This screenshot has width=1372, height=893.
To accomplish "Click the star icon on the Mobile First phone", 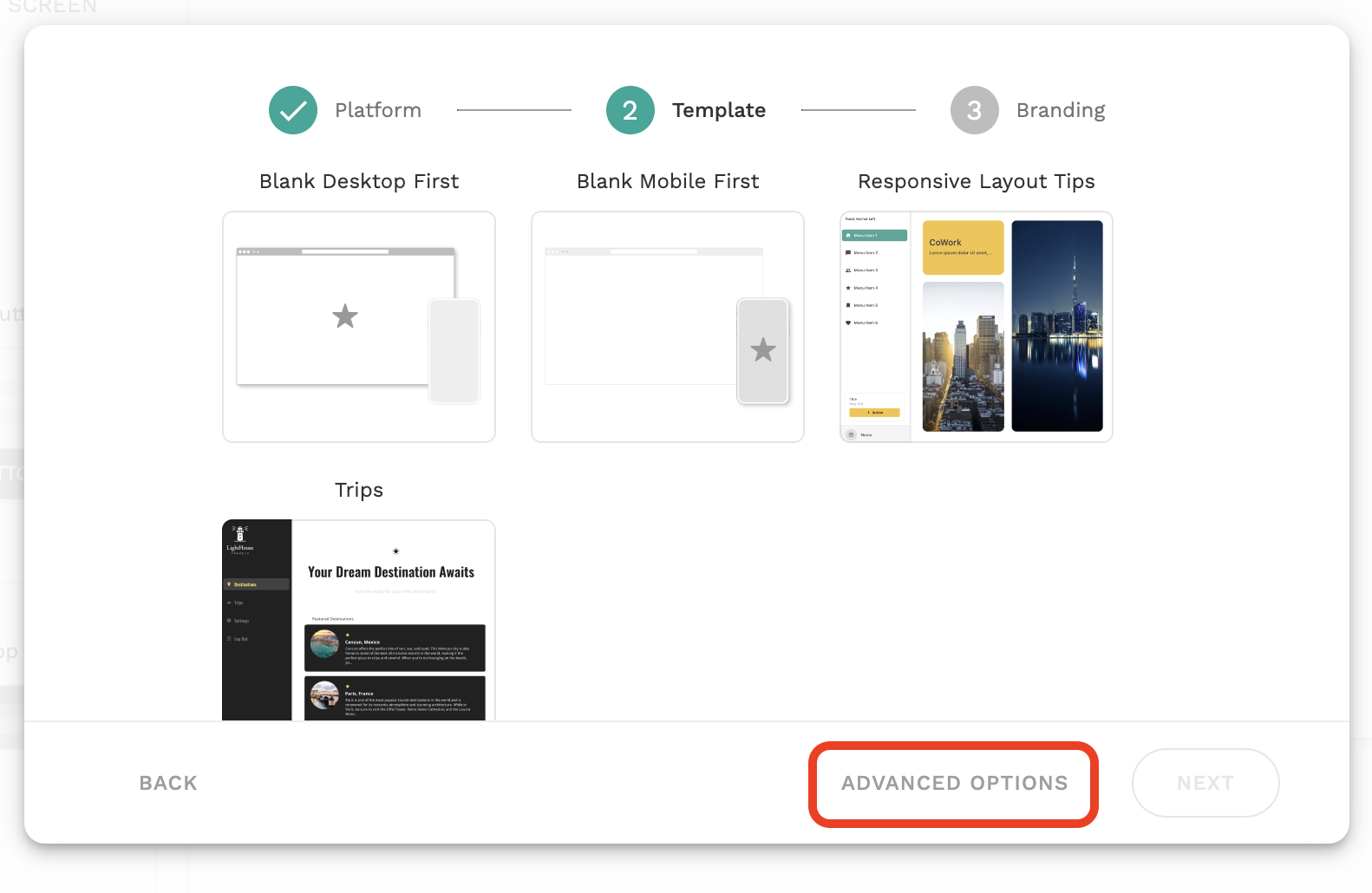I will click(763, 350).
